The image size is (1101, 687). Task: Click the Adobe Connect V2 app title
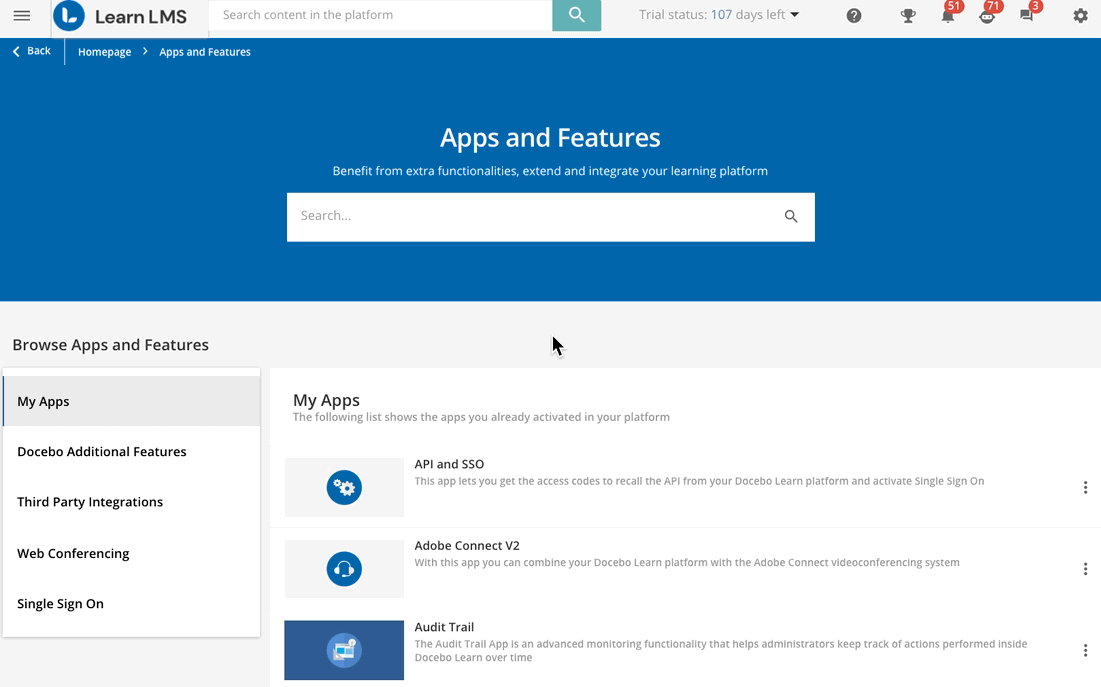pyautogui.click(x=467, y=546)
